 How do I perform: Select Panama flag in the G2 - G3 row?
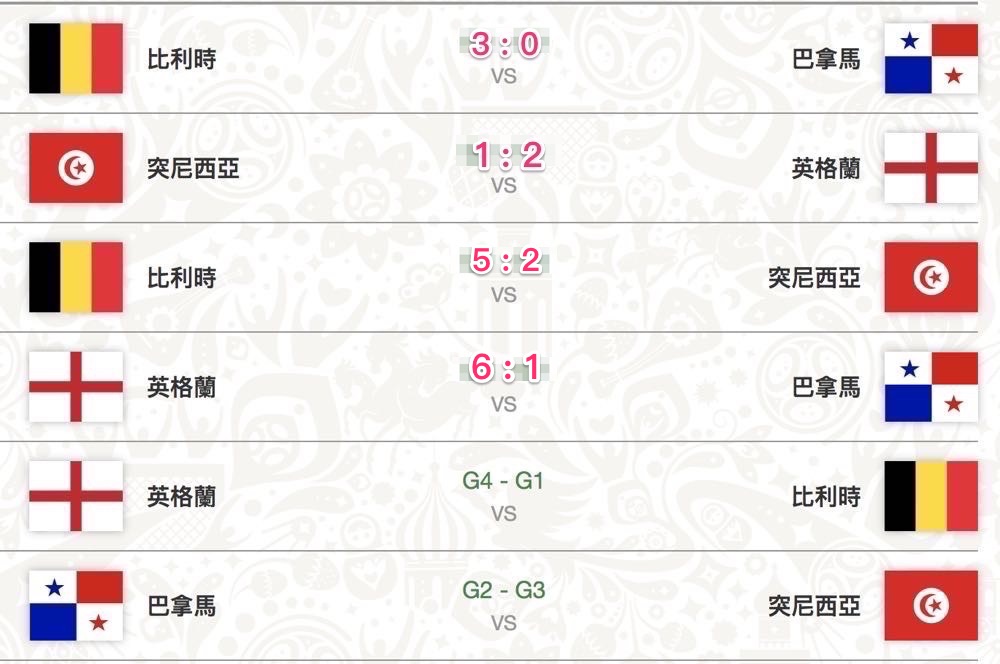tap(76, 605)
